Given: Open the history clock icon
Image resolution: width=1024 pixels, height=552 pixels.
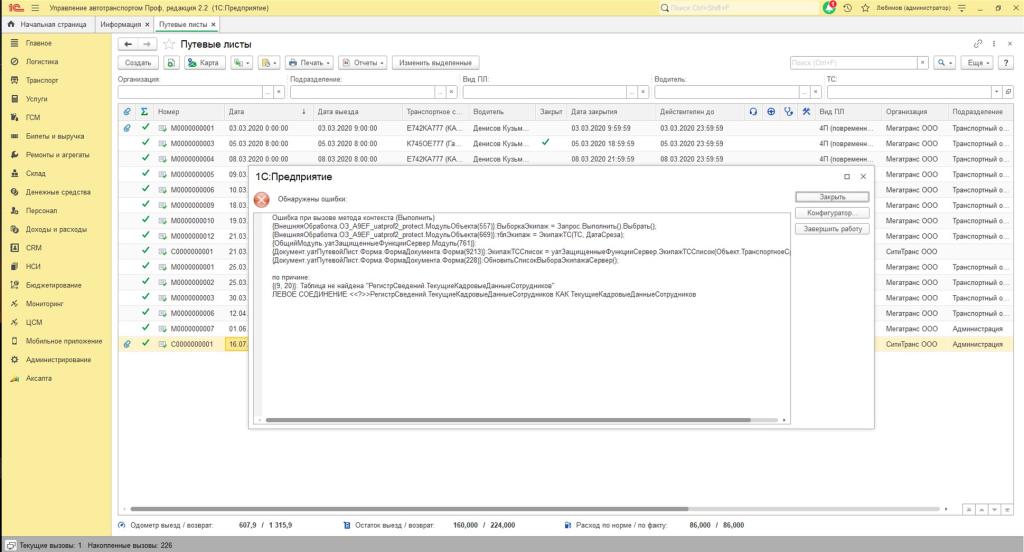Looking at the screenshot, I should [x=848, y=8].
